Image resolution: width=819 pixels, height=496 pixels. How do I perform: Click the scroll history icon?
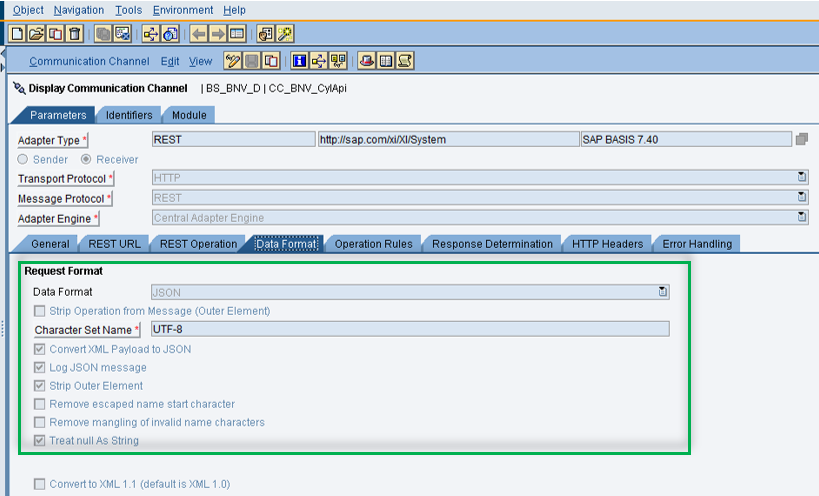(405, 61)
